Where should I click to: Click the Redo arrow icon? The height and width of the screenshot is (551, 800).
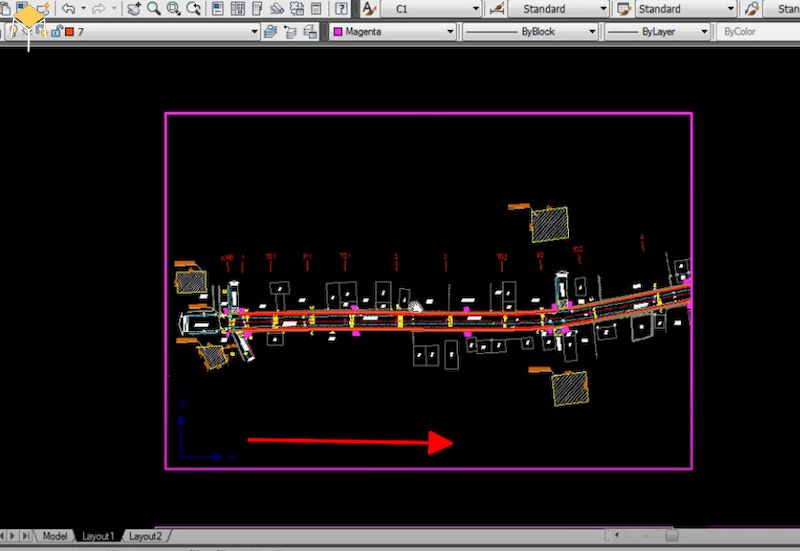pos(99,8)
